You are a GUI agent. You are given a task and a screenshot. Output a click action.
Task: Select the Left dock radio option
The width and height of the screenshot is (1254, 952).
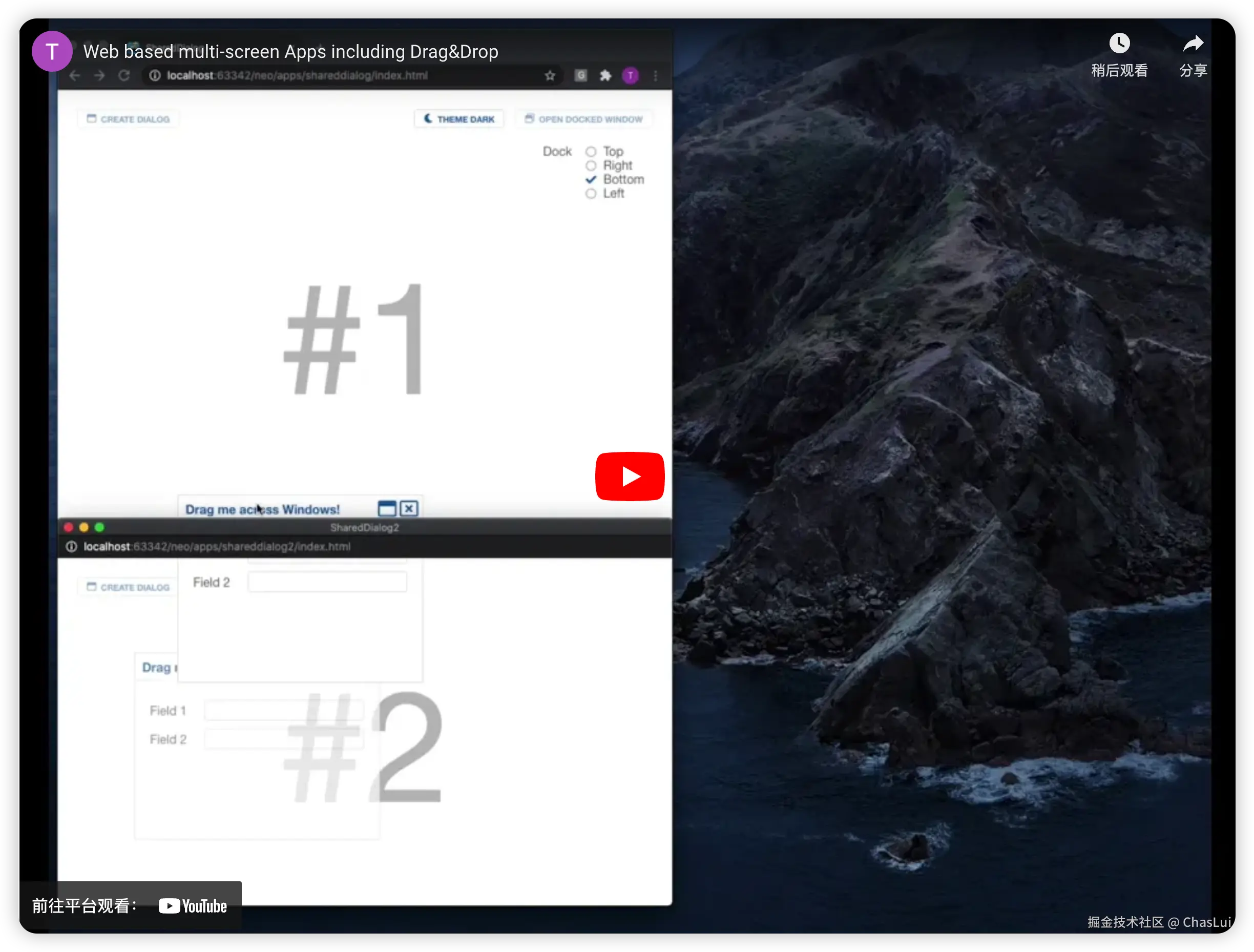coord(591,193)
